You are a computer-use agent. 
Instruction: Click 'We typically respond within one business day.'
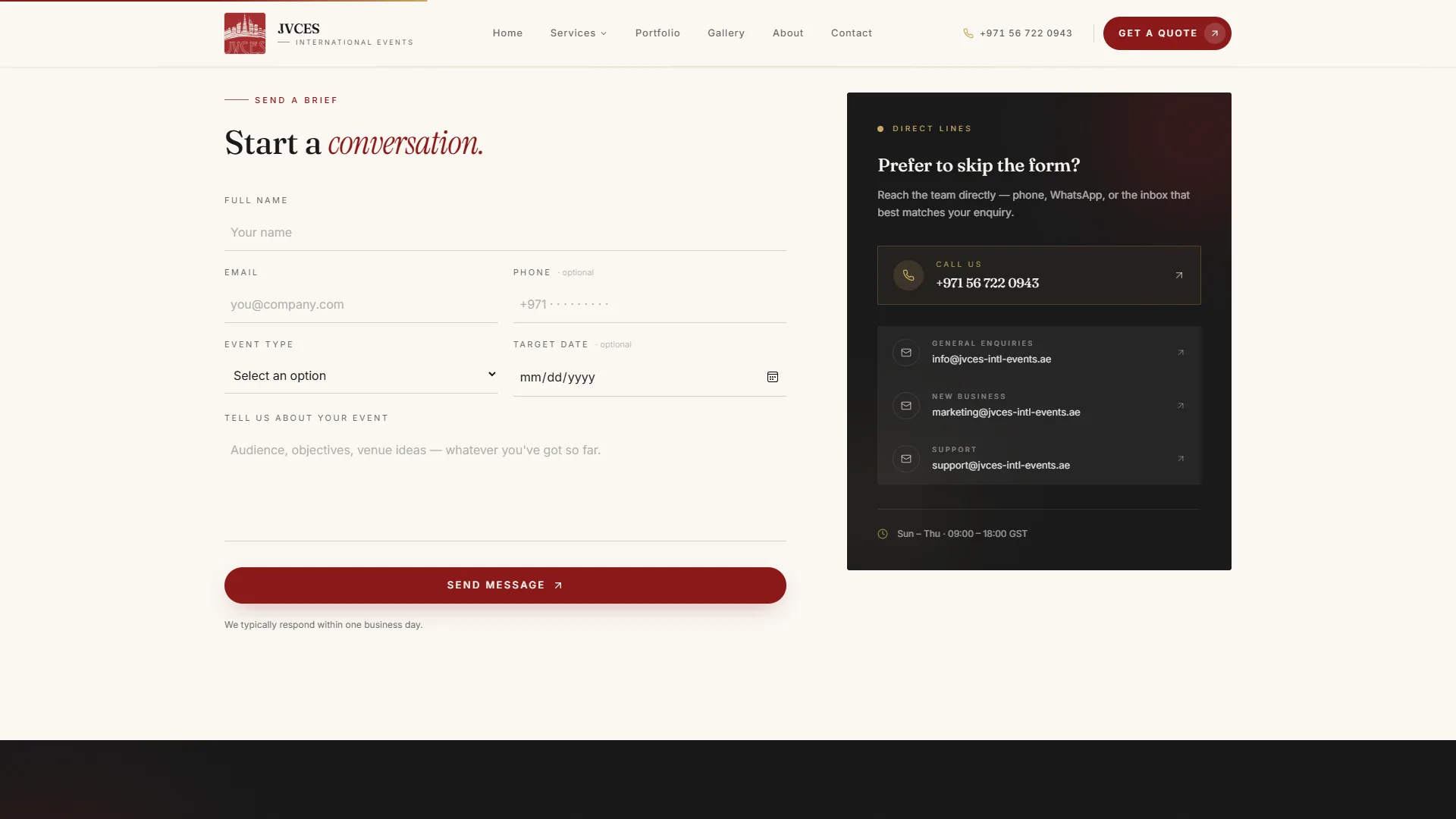324,625
